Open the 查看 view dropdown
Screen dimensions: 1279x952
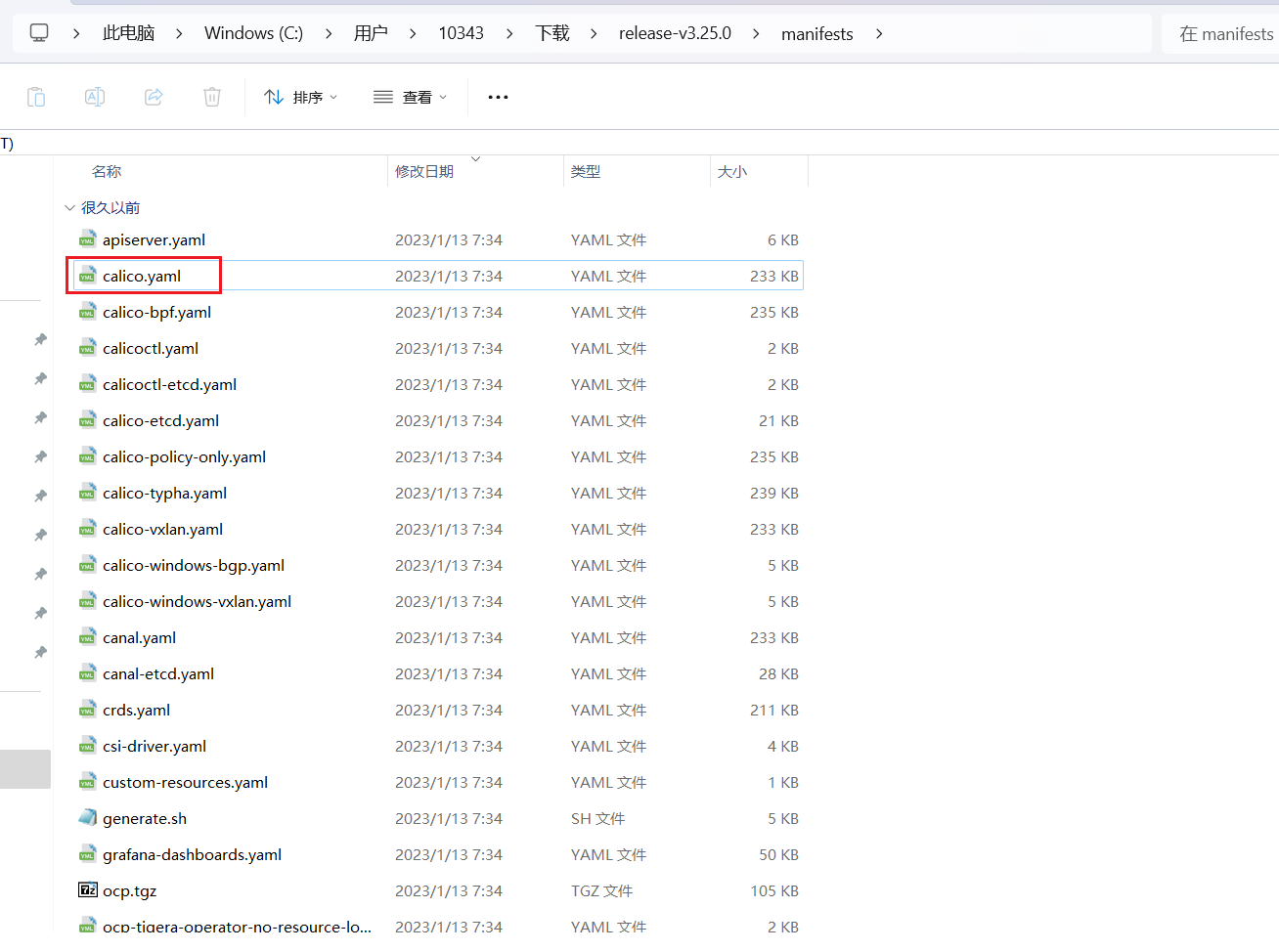coord(411,97)
